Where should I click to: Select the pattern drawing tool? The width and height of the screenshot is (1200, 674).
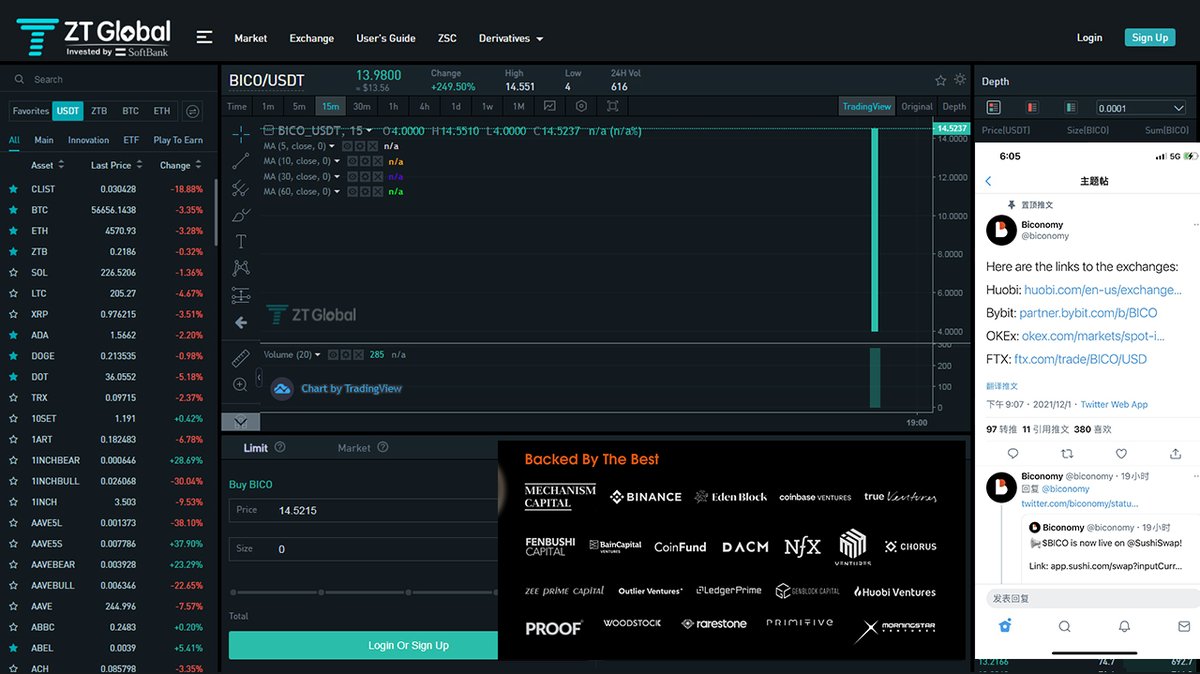tap(241, 268)
